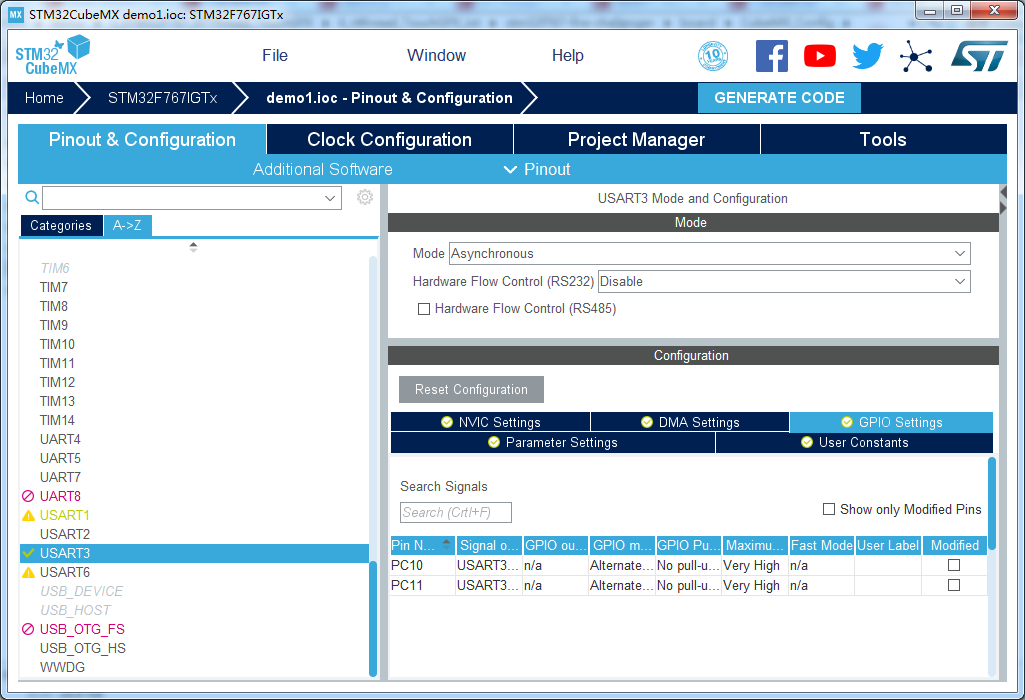1025x700 pixels.
Task: Select USART2 in peripheral list
Action: click(x=65, y=534)
